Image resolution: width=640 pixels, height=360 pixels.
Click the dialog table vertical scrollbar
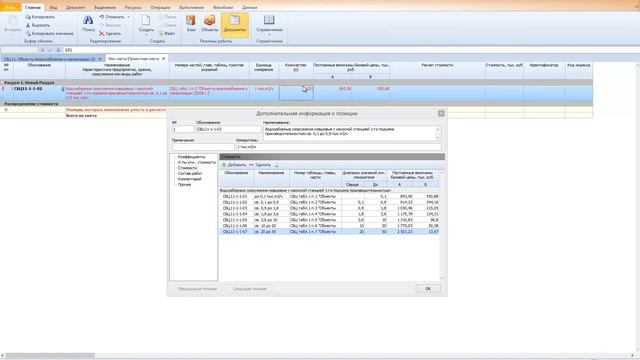[x=442, y=225]
